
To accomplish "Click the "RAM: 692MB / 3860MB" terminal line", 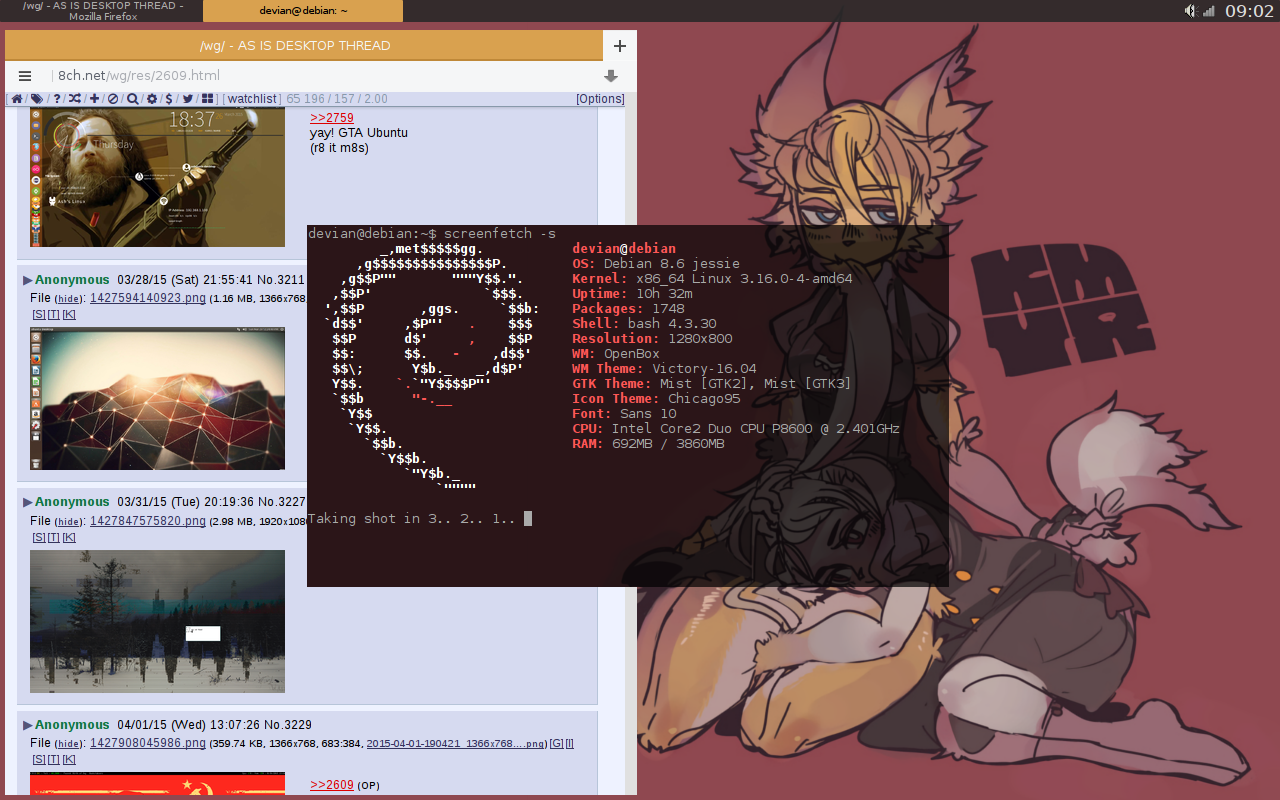I will 648,444.
